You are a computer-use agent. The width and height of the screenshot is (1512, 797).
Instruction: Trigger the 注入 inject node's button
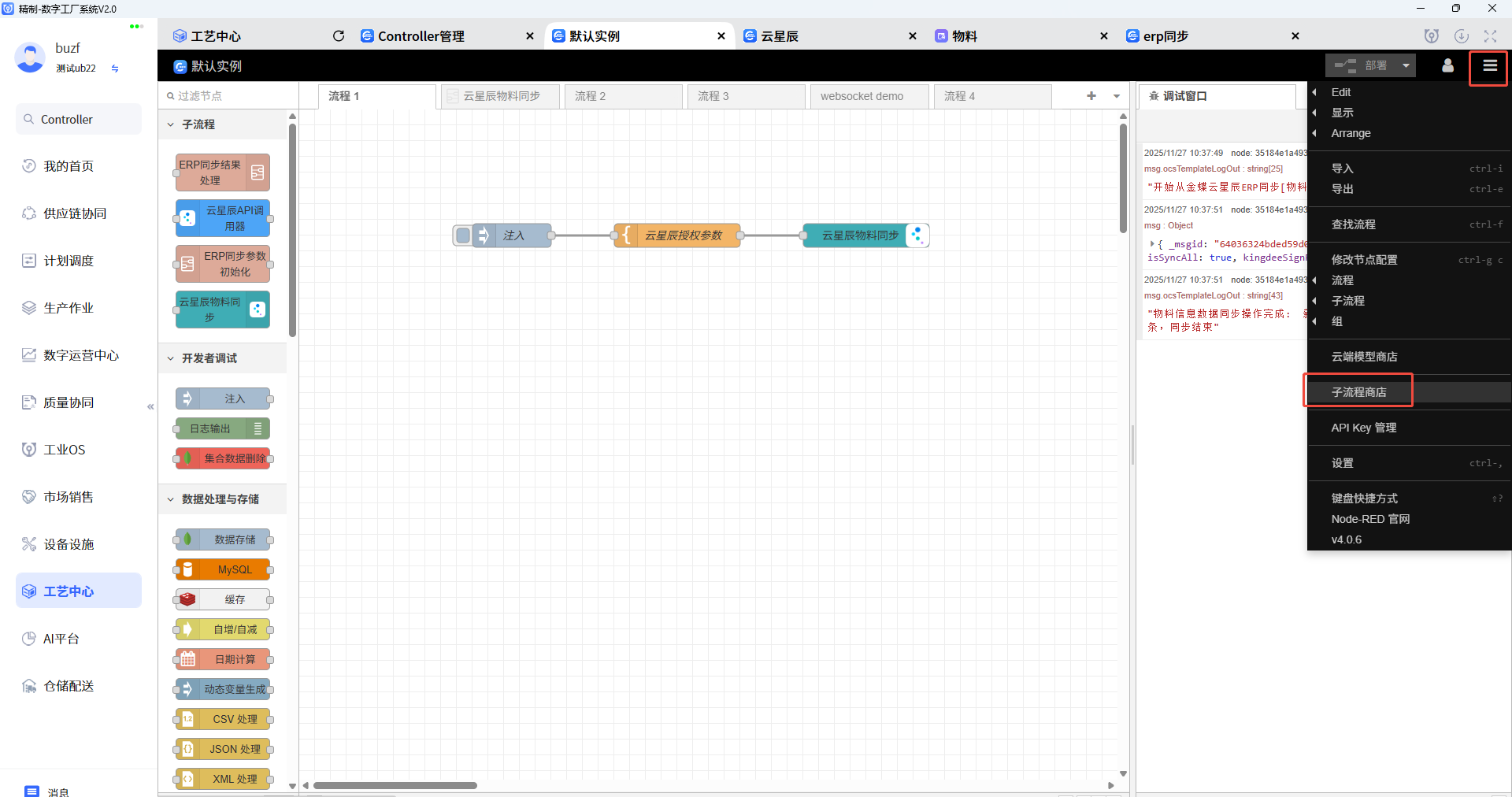pos(461,235)
